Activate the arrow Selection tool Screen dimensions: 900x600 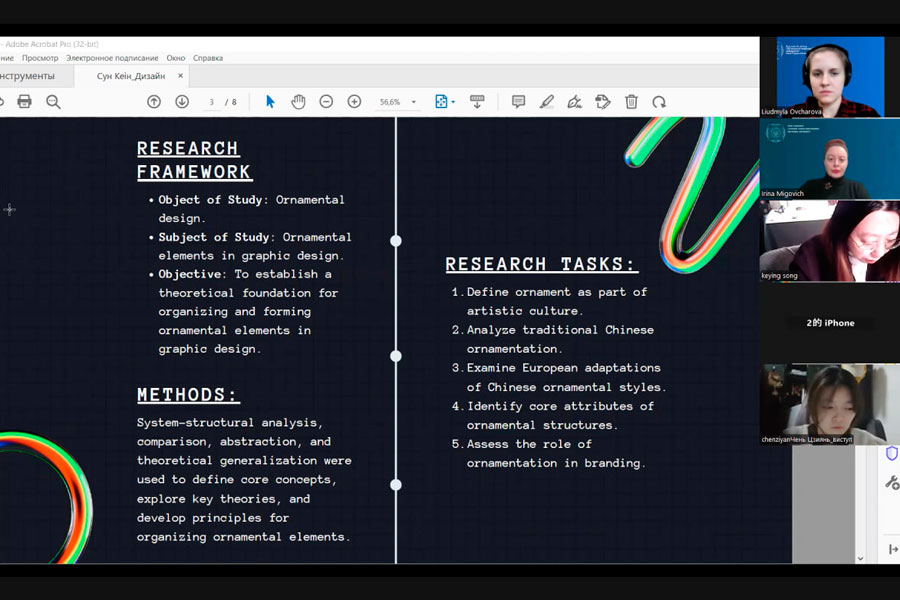[270, 102]
